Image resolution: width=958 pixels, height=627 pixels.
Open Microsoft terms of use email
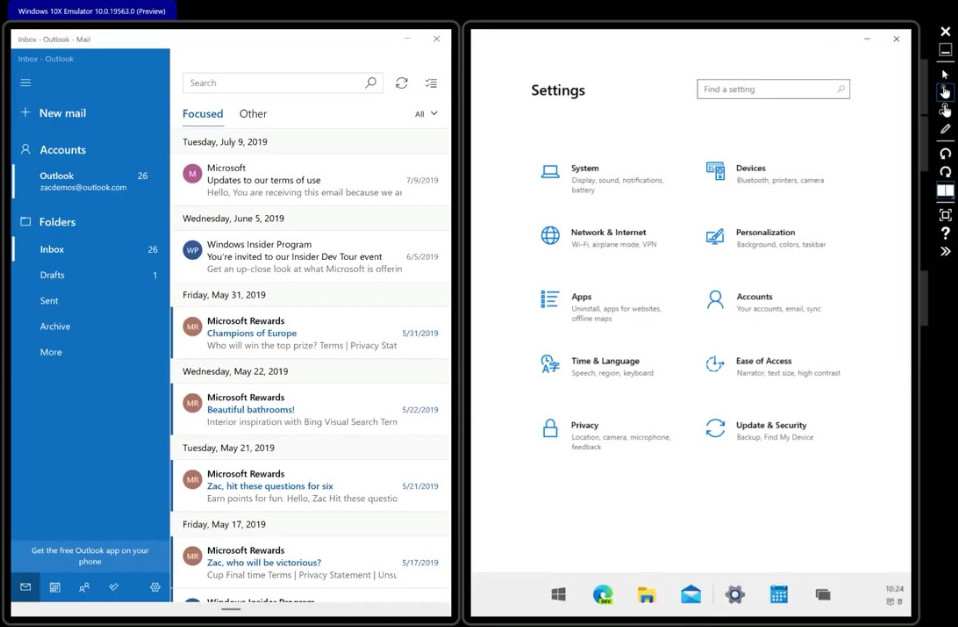coord(310,180)
